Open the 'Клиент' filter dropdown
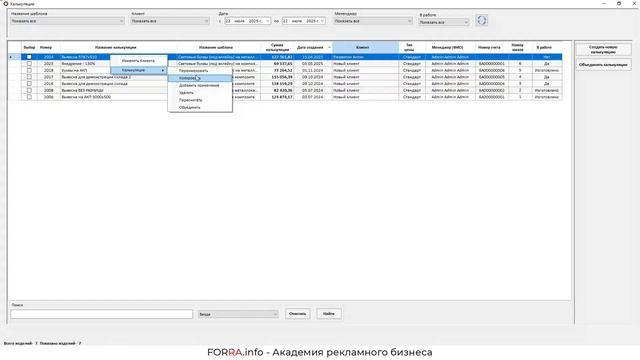Screen dimensions: 640x360 [x=170, y=21]
